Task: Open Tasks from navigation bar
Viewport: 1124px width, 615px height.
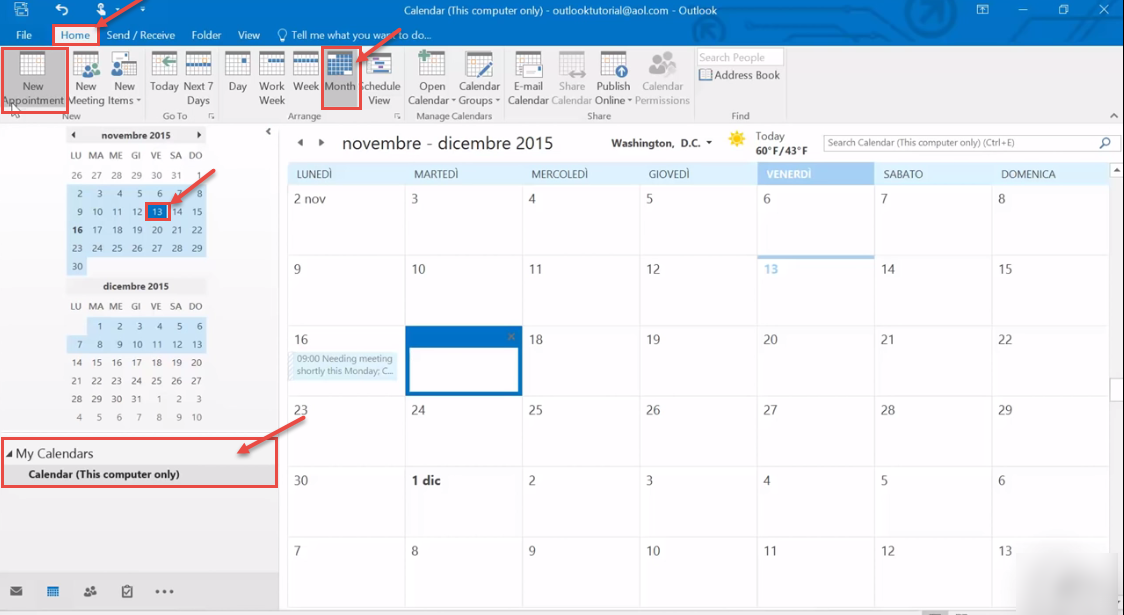Action: pyautogui.click(x=127, y=591)
